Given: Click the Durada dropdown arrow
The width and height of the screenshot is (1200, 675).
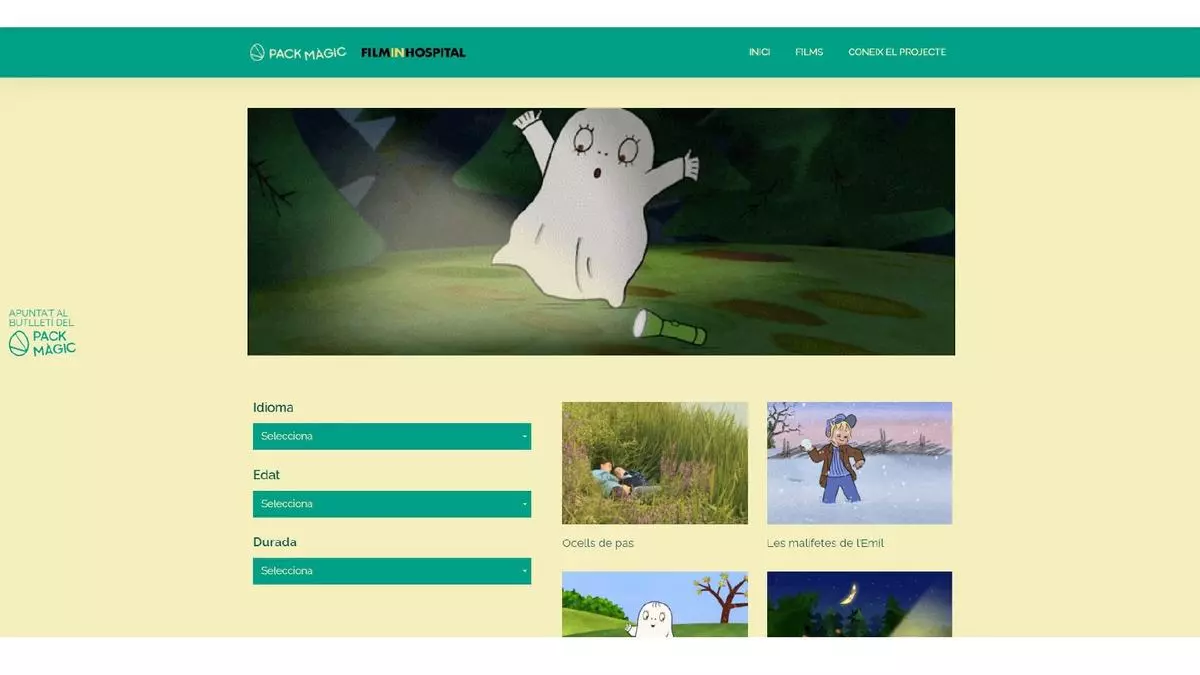Looking at the screenshot, I should click(x=524, y=571).
